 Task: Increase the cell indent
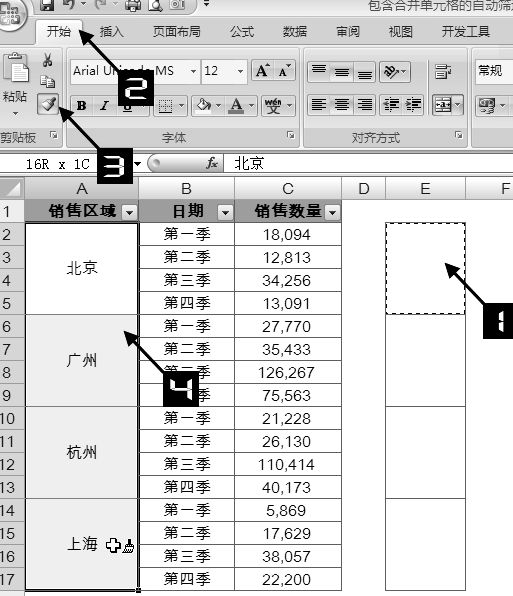(413, 105)
